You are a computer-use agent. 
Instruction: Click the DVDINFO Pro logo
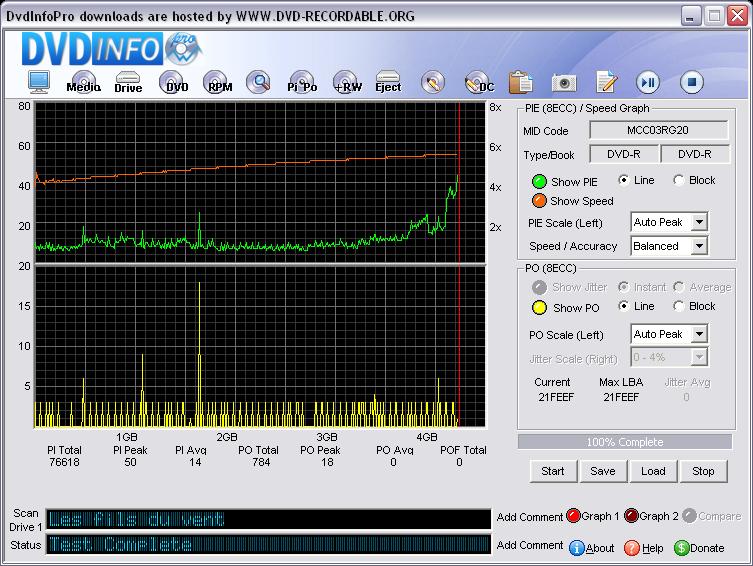tap(110, 48)
